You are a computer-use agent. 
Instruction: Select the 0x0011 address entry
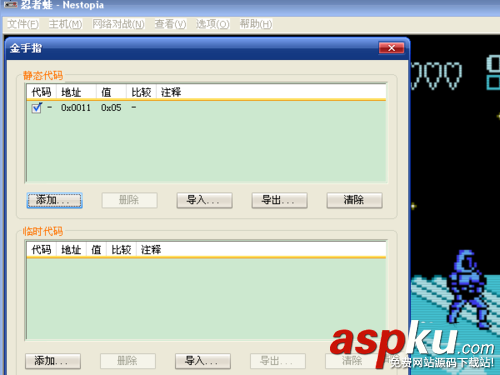(x=76, y=108)
